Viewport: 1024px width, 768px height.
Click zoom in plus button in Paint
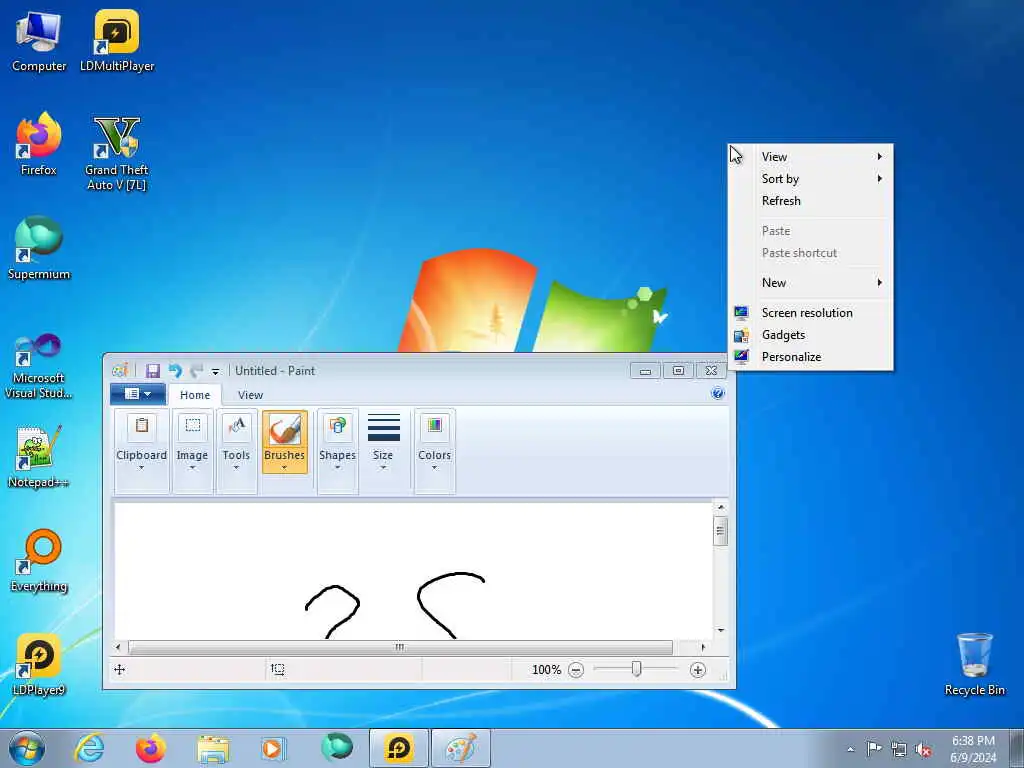pos(697,670)
